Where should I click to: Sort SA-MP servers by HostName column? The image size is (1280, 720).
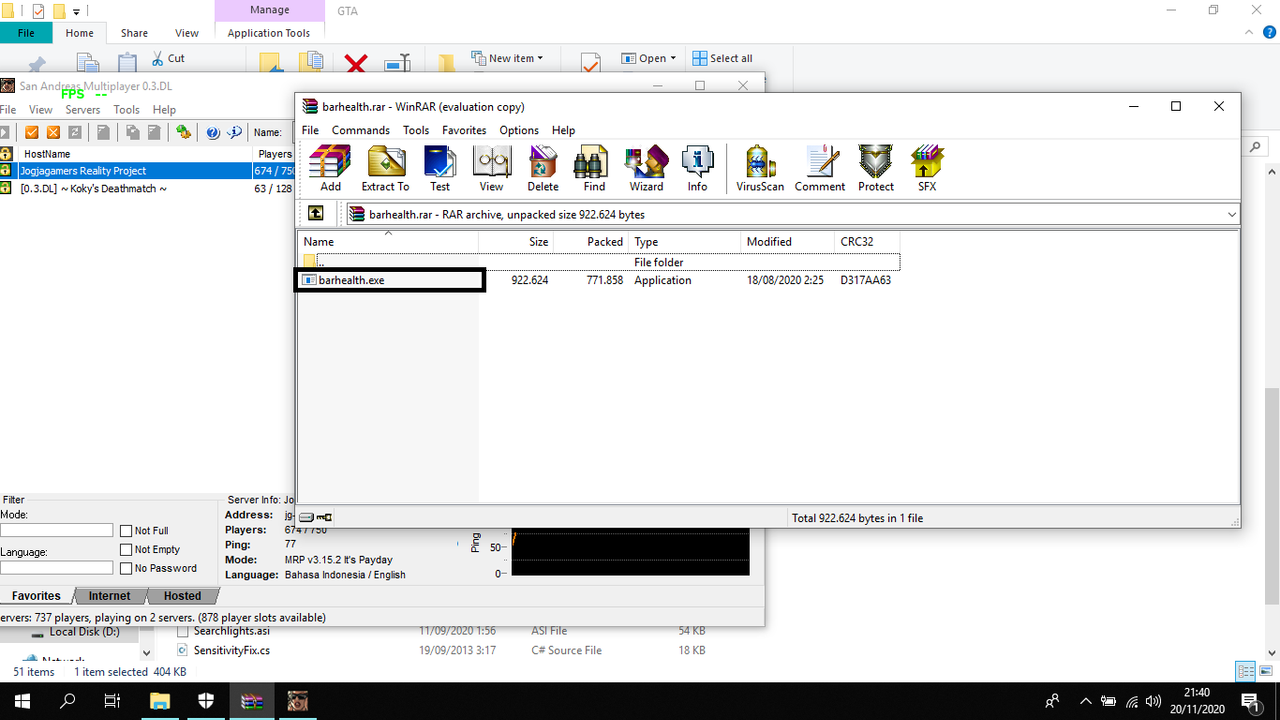136,154
